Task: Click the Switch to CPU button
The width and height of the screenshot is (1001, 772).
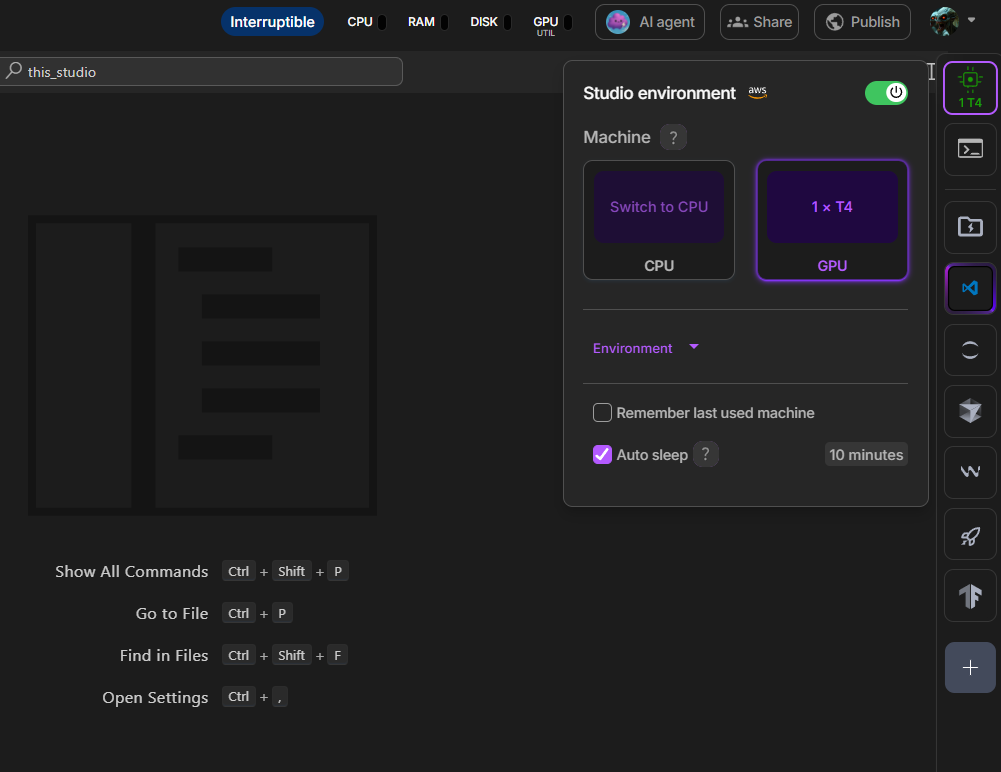Action: [x=658, y=208]
